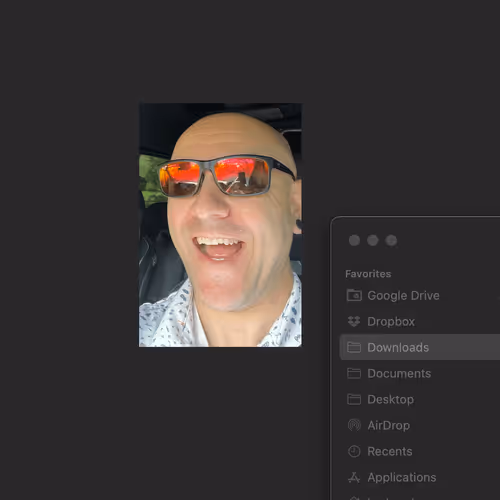
Task: Go to Desktop in sidebar
Action: [419, 399]
